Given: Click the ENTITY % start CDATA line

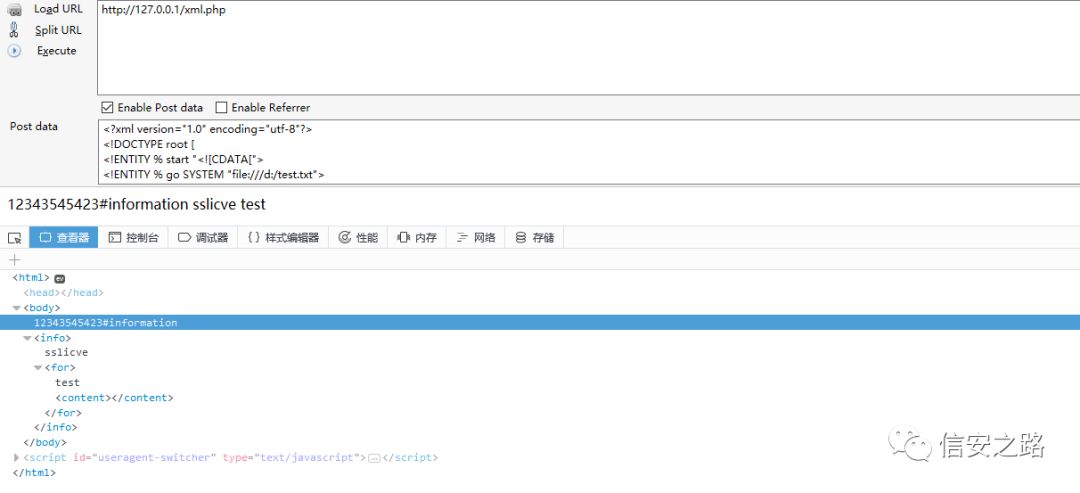Looking at the screenshot, I should 183,159.
